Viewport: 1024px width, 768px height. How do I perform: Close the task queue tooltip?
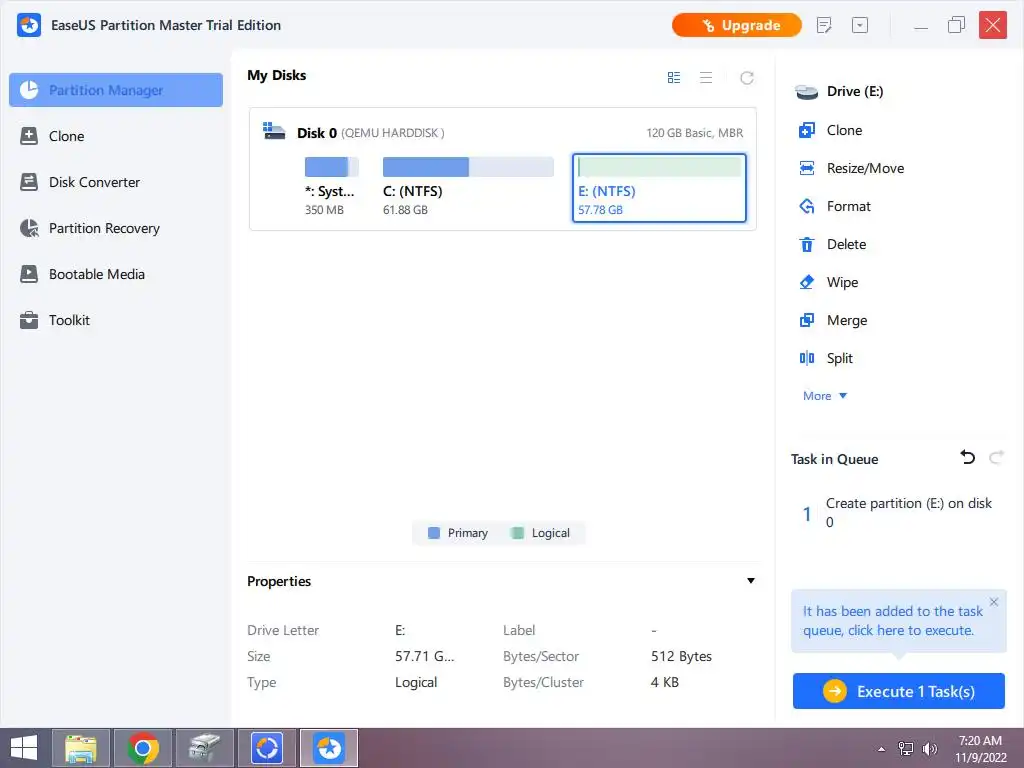pos(993,602)
